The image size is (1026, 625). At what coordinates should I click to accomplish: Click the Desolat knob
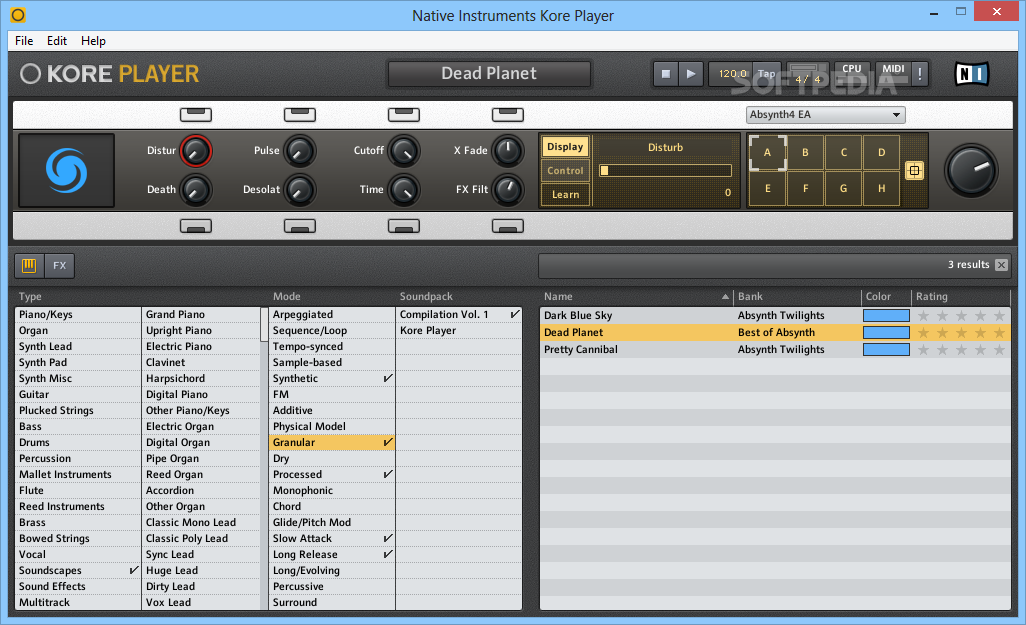300,190
